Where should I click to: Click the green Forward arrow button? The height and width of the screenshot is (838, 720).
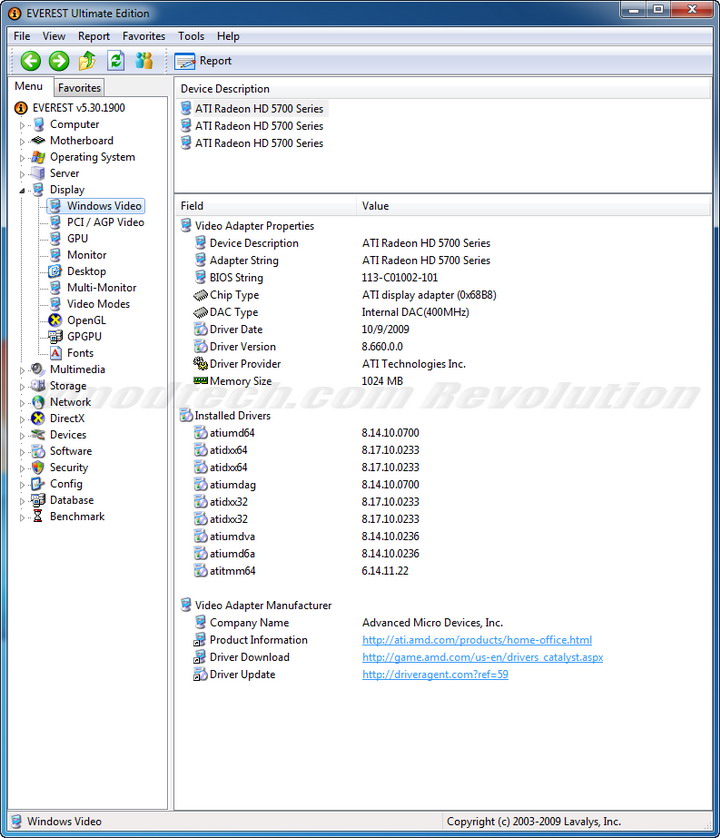(x=59, y=61)
